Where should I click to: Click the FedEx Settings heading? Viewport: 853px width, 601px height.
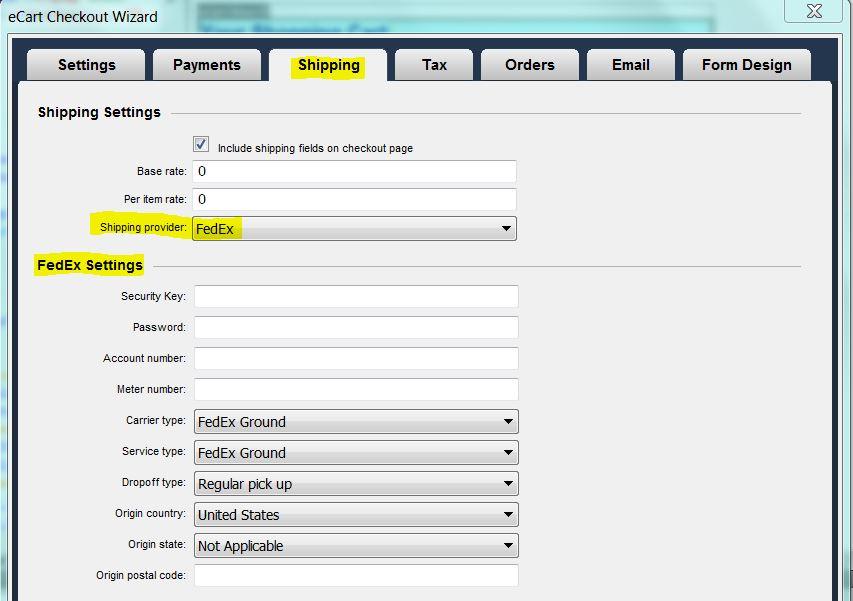(x=90, y=265)
